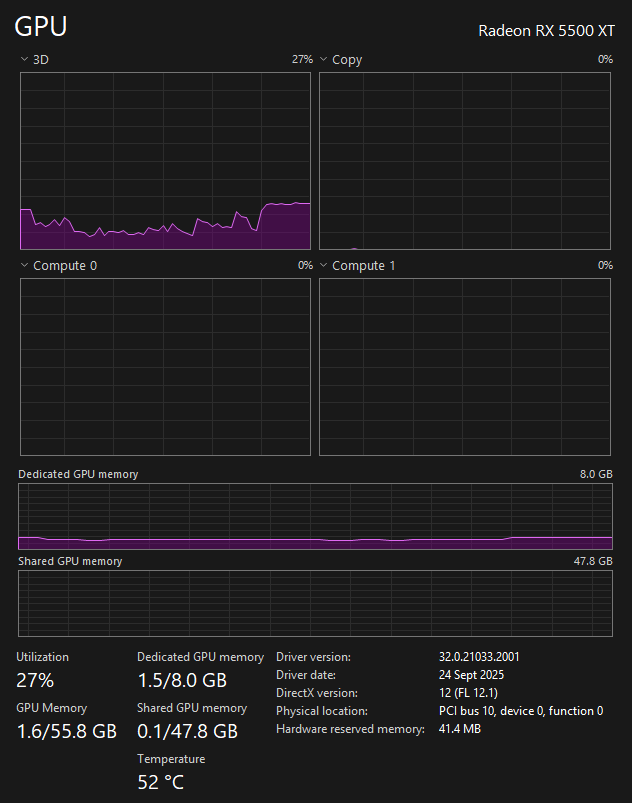The image size is (632, 803).
Task: Click the Shared GPU memory usage graph
Action: [315, 603]
